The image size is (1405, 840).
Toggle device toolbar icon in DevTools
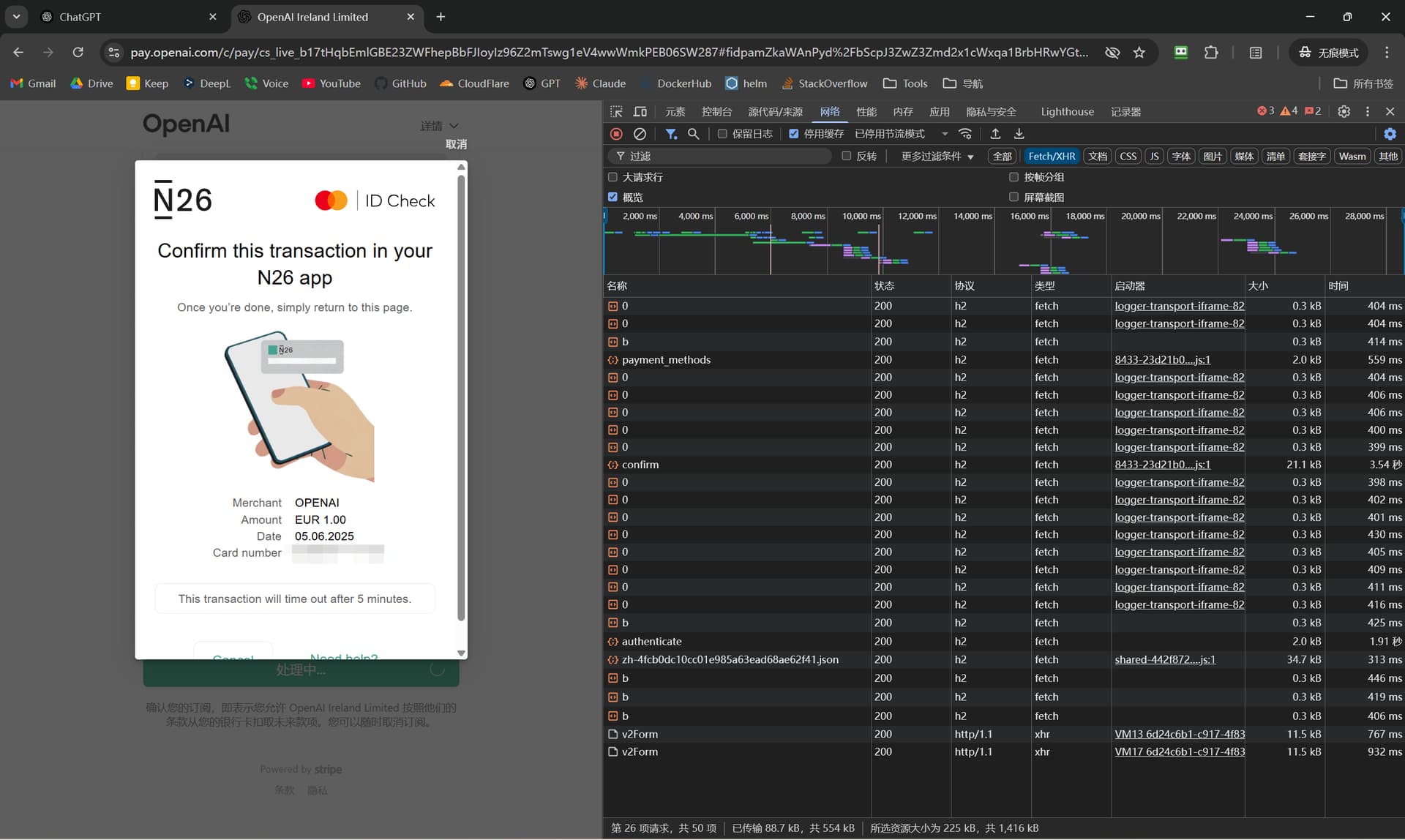coord(640,111)
